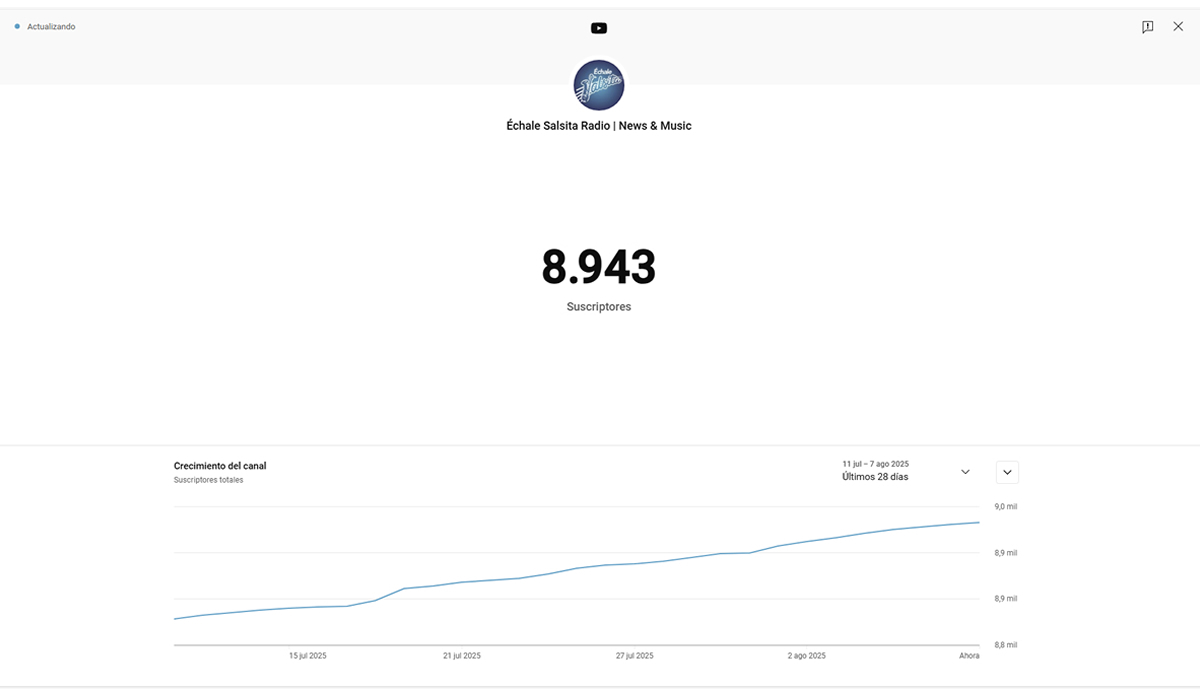
Task: Click the 9,0 mil axis value
Action: pyautogui.click(x=1005, y=507)
